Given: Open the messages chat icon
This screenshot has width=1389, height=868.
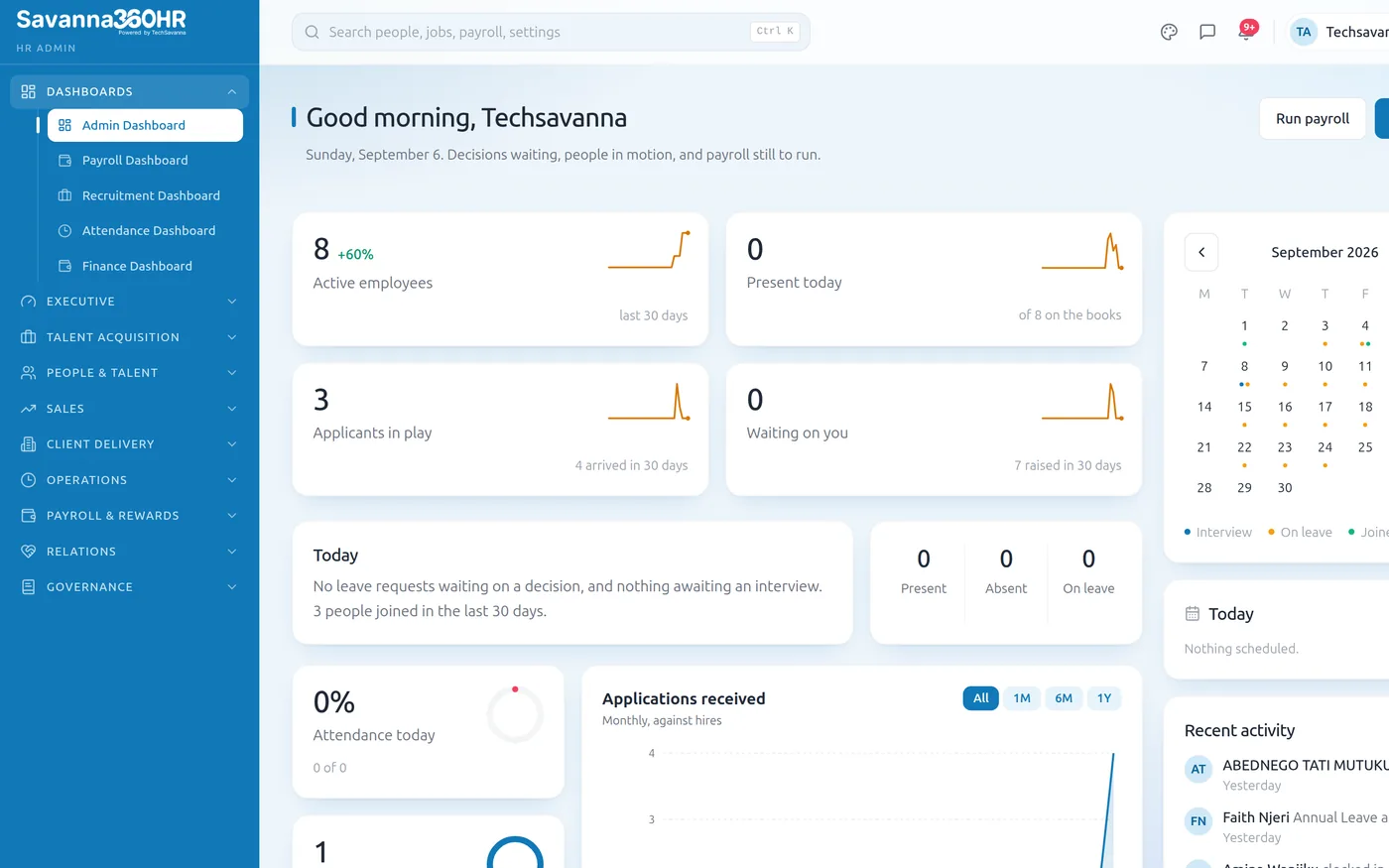Looking at the screenshot, I should [1207, 32].
